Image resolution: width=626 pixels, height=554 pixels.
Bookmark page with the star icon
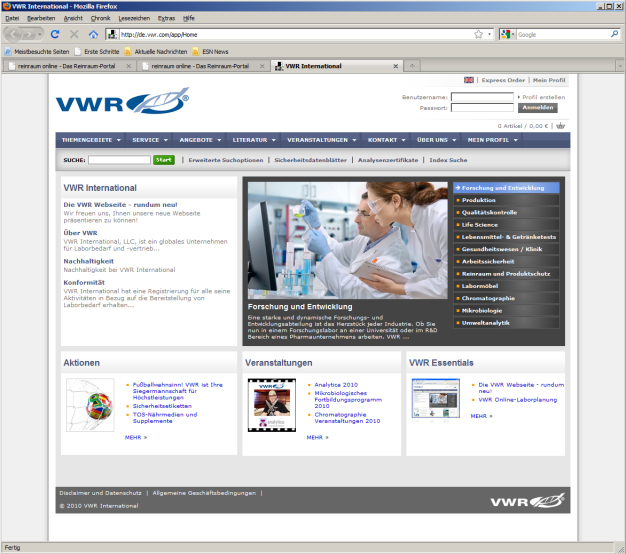[x=478, y=34]
